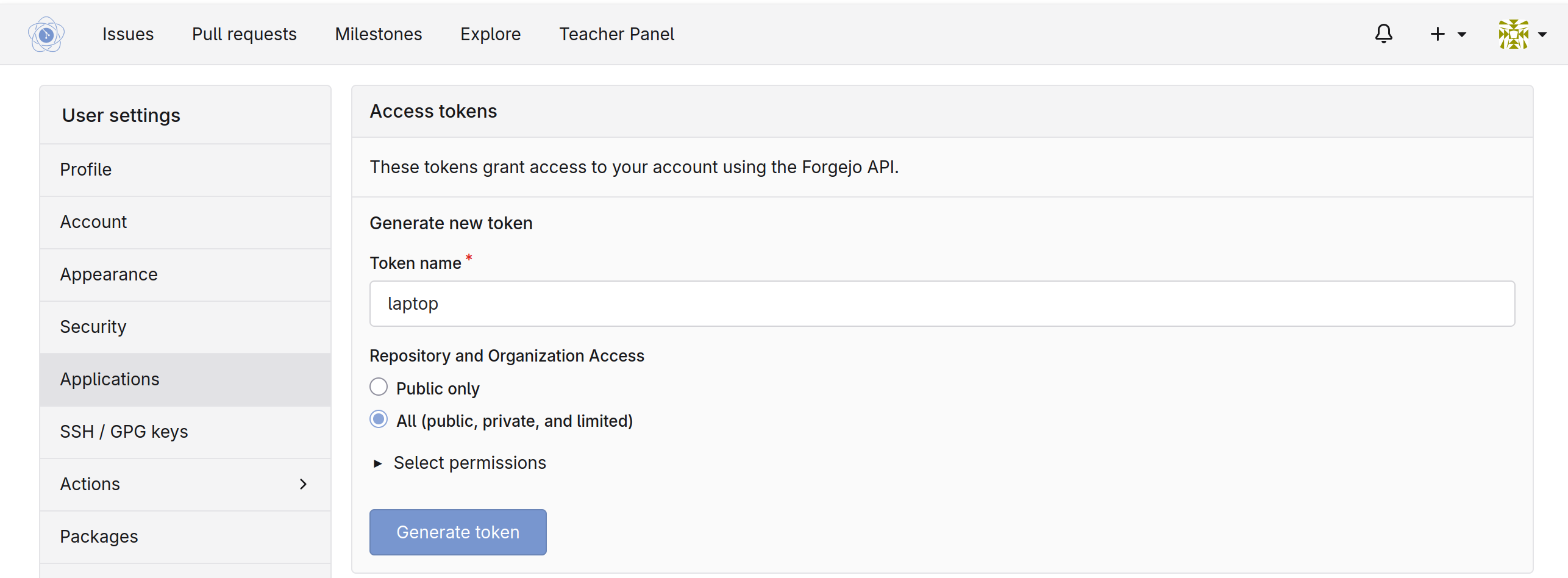Select the Public only radio button
Image resolution: width=1568 pixels, height=578 pixels.
click(379, 387)
